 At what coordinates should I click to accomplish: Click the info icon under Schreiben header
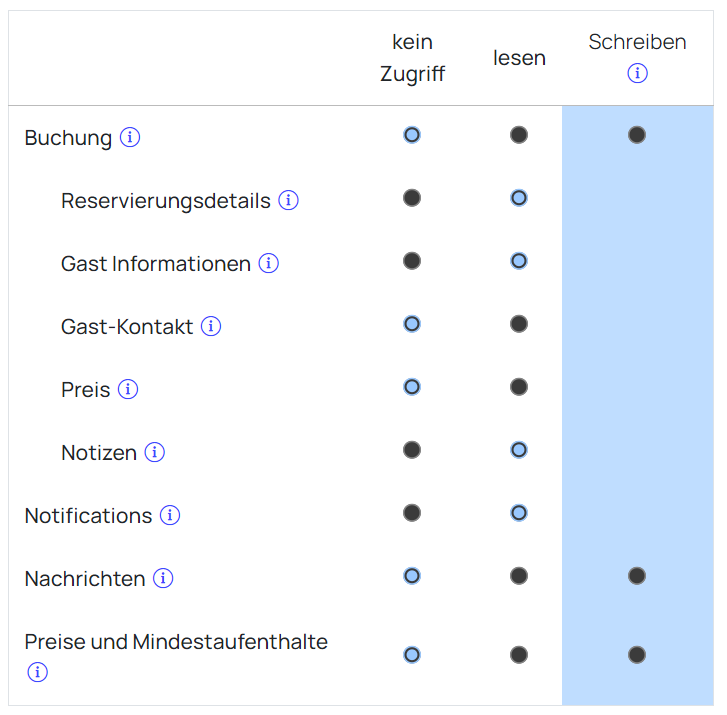(637, 73)
